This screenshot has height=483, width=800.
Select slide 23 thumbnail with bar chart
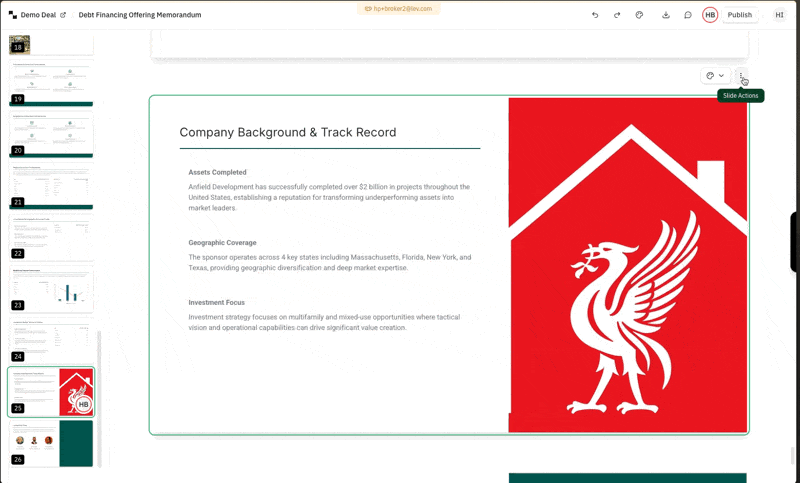point(51,288)
